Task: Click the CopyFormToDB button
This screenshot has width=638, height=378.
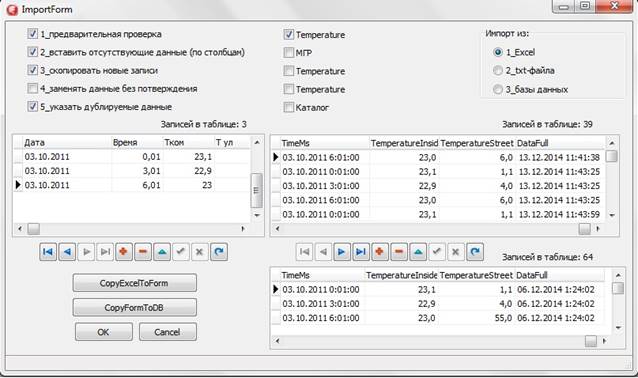Action: pyautogui.click(x=135, y=308)
